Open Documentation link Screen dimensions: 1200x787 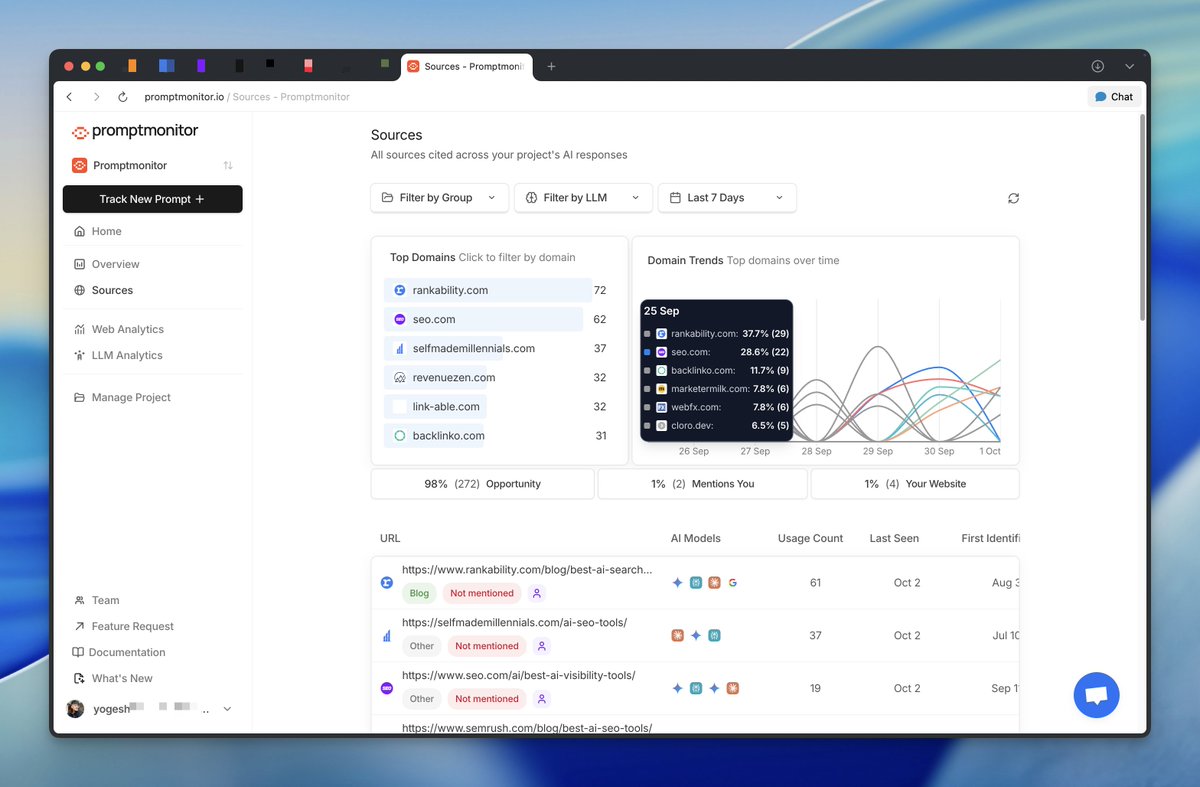click(x=119, y=652)
